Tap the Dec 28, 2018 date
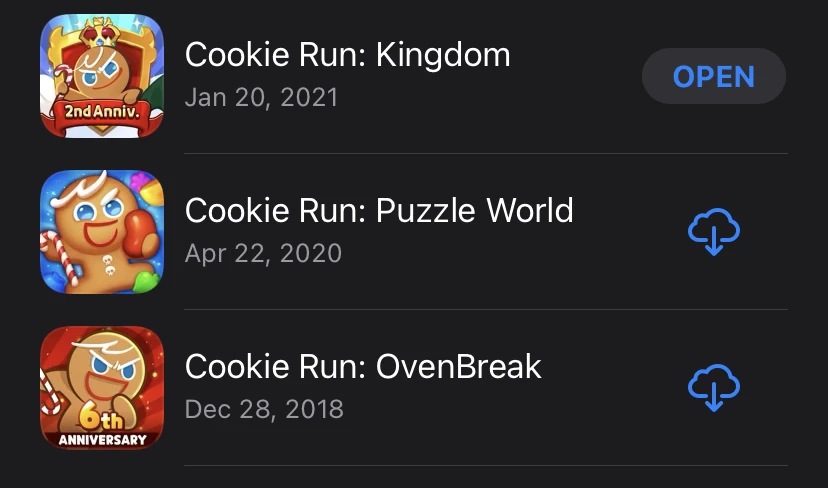This screenshot has width=828, height=488. pyautogui.click(x=264, y=409)
